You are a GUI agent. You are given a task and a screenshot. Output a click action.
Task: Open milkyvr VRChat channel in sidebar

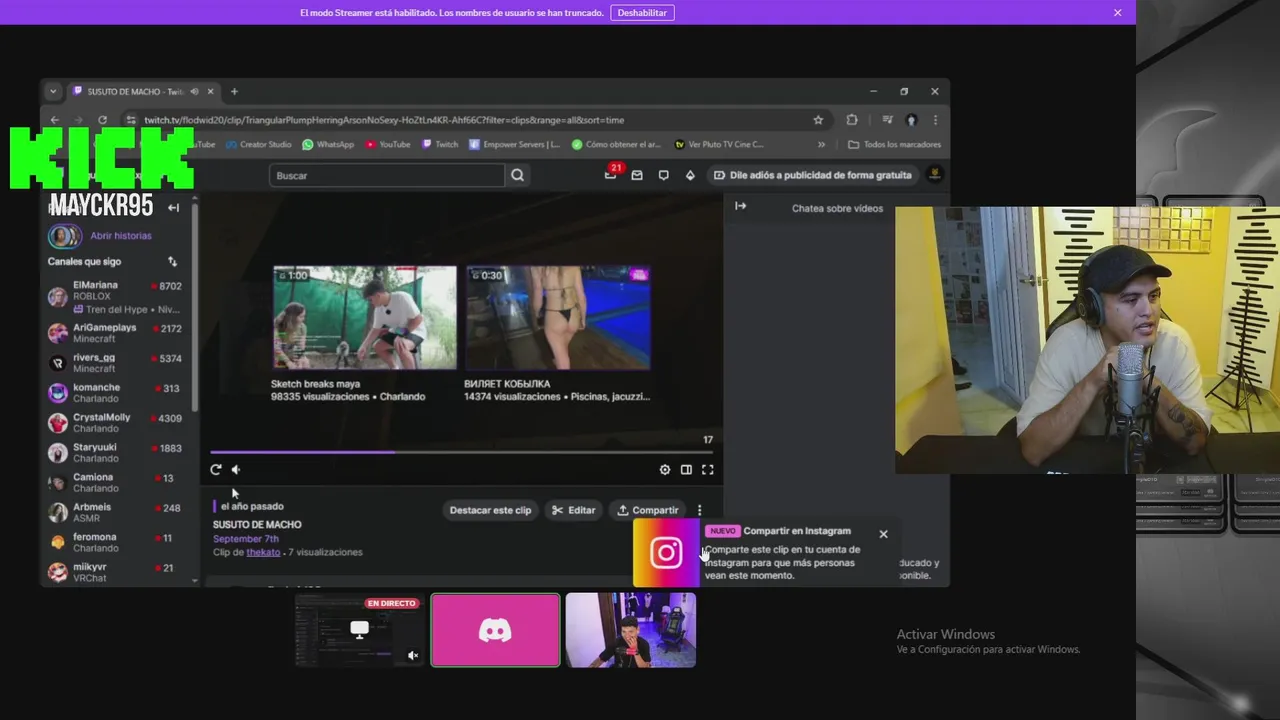coord(115,573)
